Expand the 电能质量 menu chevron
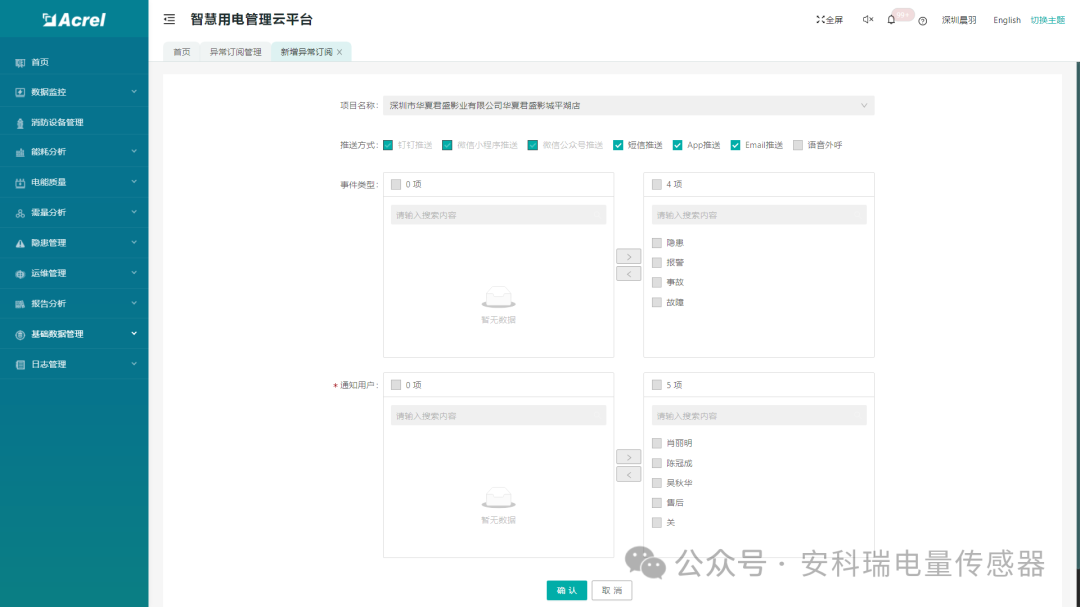The width and height of the screenshot is (1080, 607). point(134,182)
